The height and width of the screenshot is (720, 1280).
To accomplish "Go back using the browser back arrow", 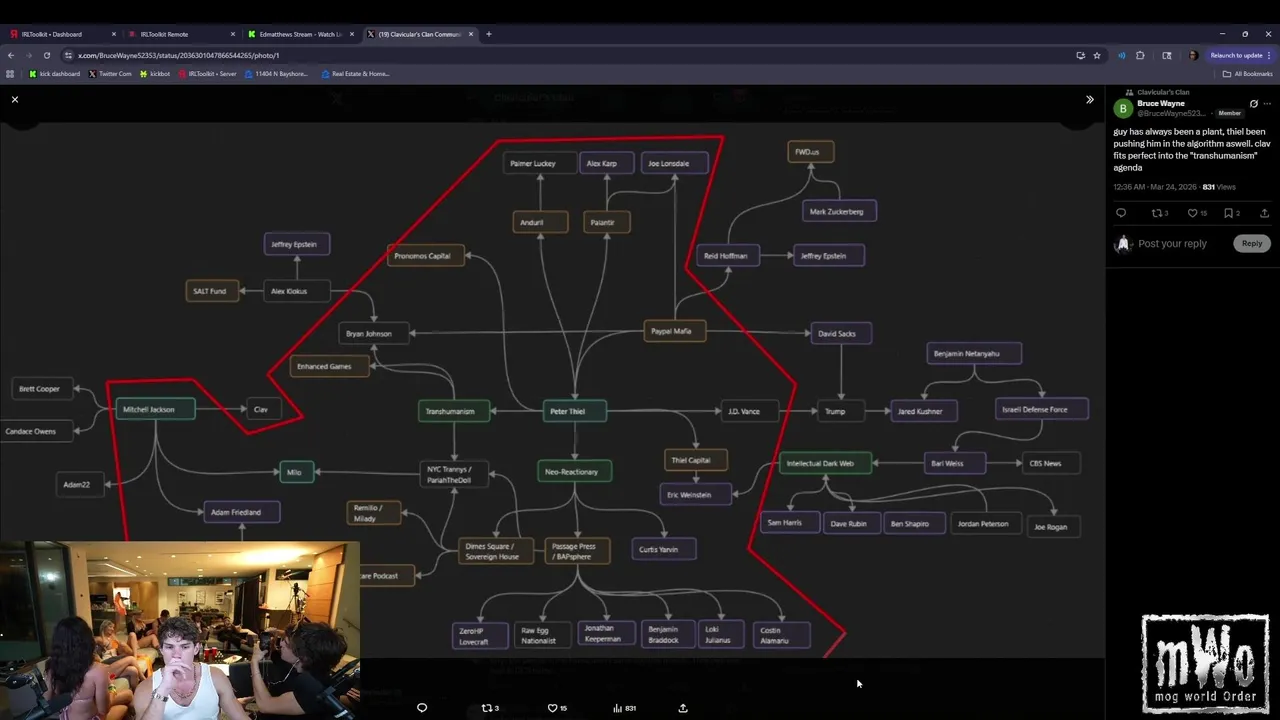I will tap(11, 55).
